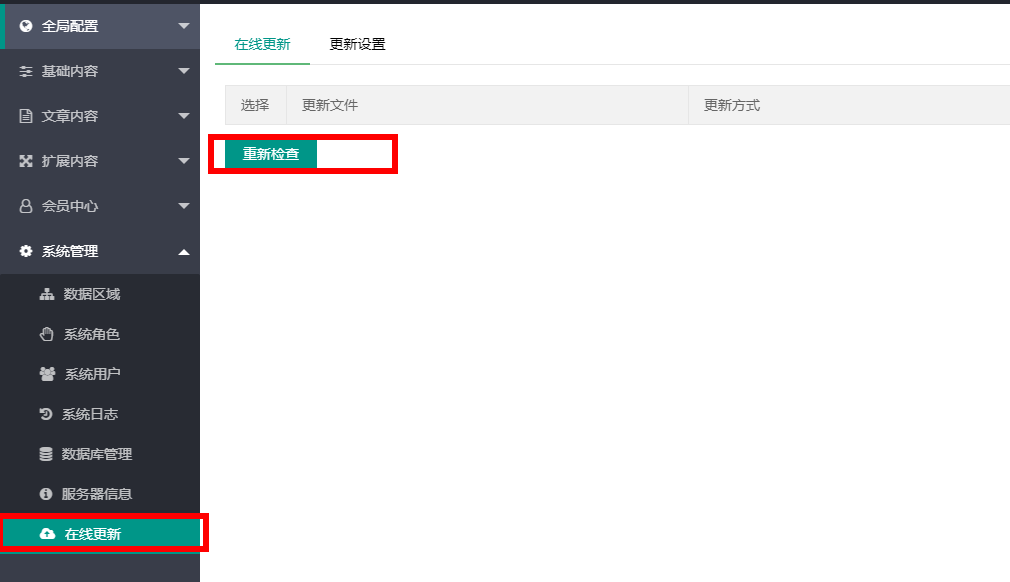Screen dimensions: 1010x582
Task: Switch to the 在线更新 tab
Action: coord(262,44)
